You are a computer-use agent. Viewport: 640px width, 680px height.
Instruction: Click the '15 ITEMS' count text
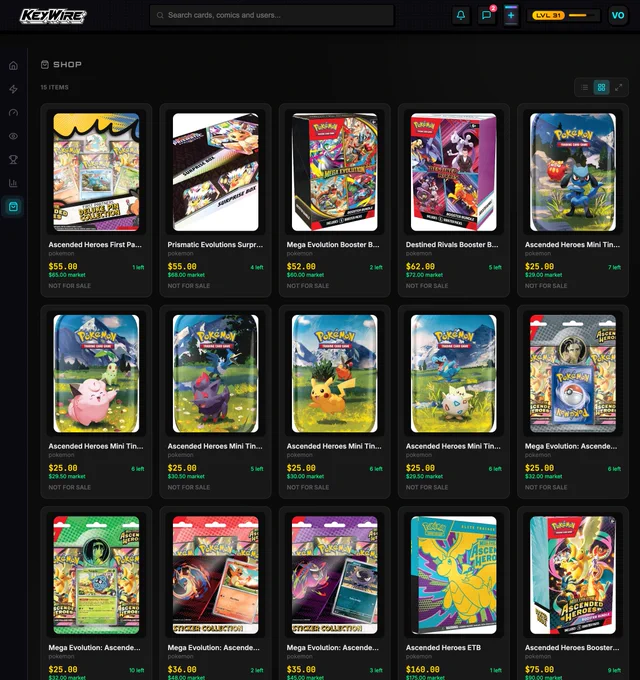[x=55, y=87]
